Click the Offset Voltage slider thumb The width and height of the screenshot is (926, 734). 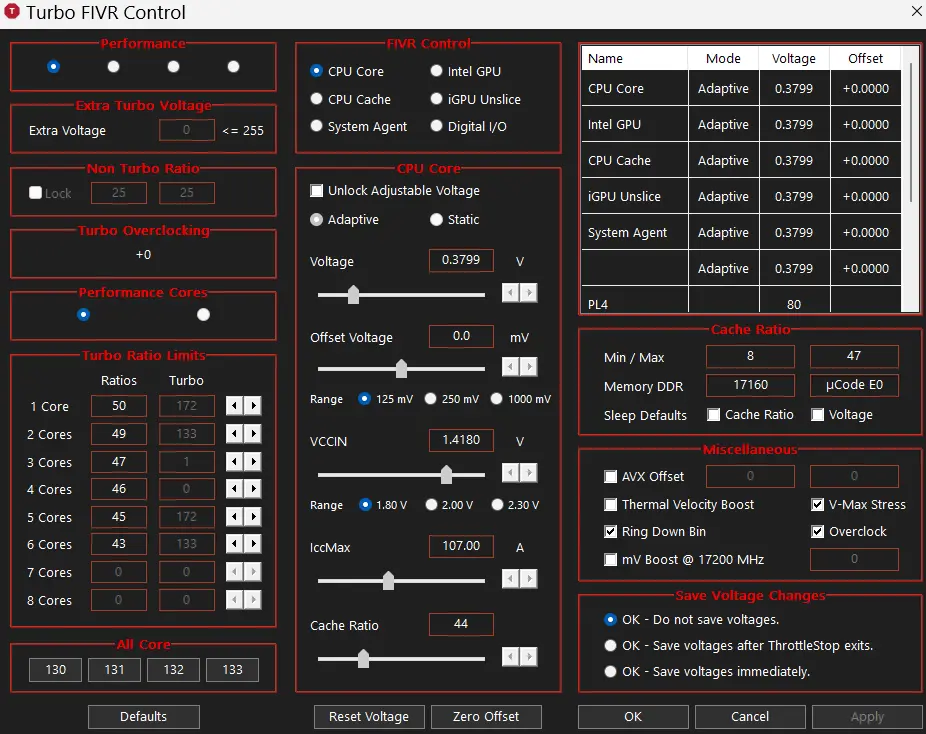(402, 368)
